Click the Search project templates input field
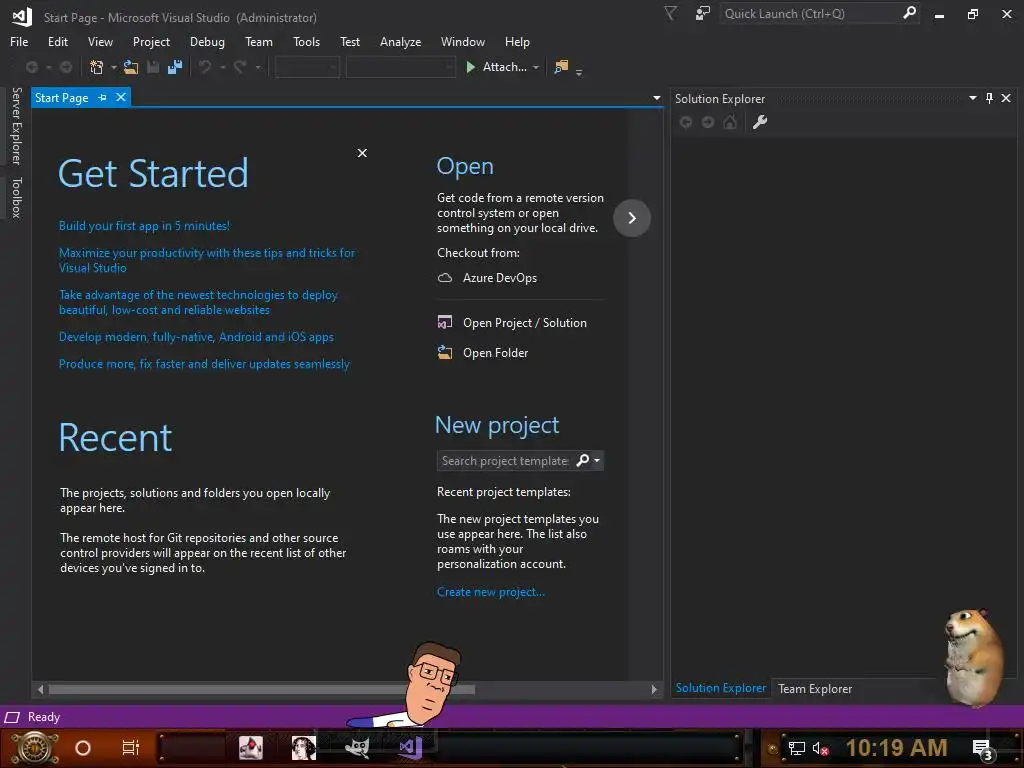The height and width of the screenshot is (768, 1024). (505, 460)
